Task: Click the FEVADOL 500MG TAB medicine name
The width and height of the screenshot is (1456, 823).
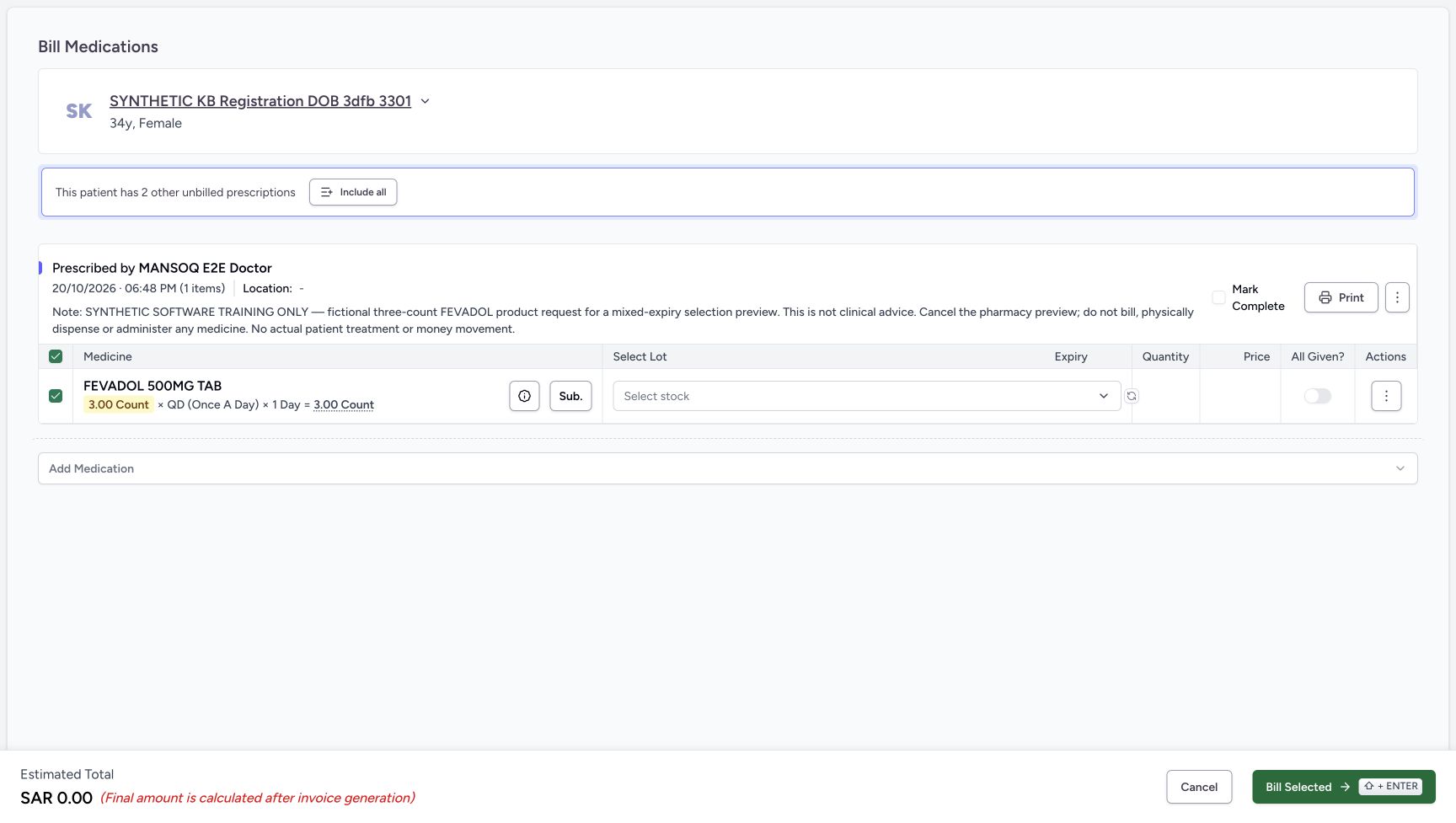Action: point(153,386)
